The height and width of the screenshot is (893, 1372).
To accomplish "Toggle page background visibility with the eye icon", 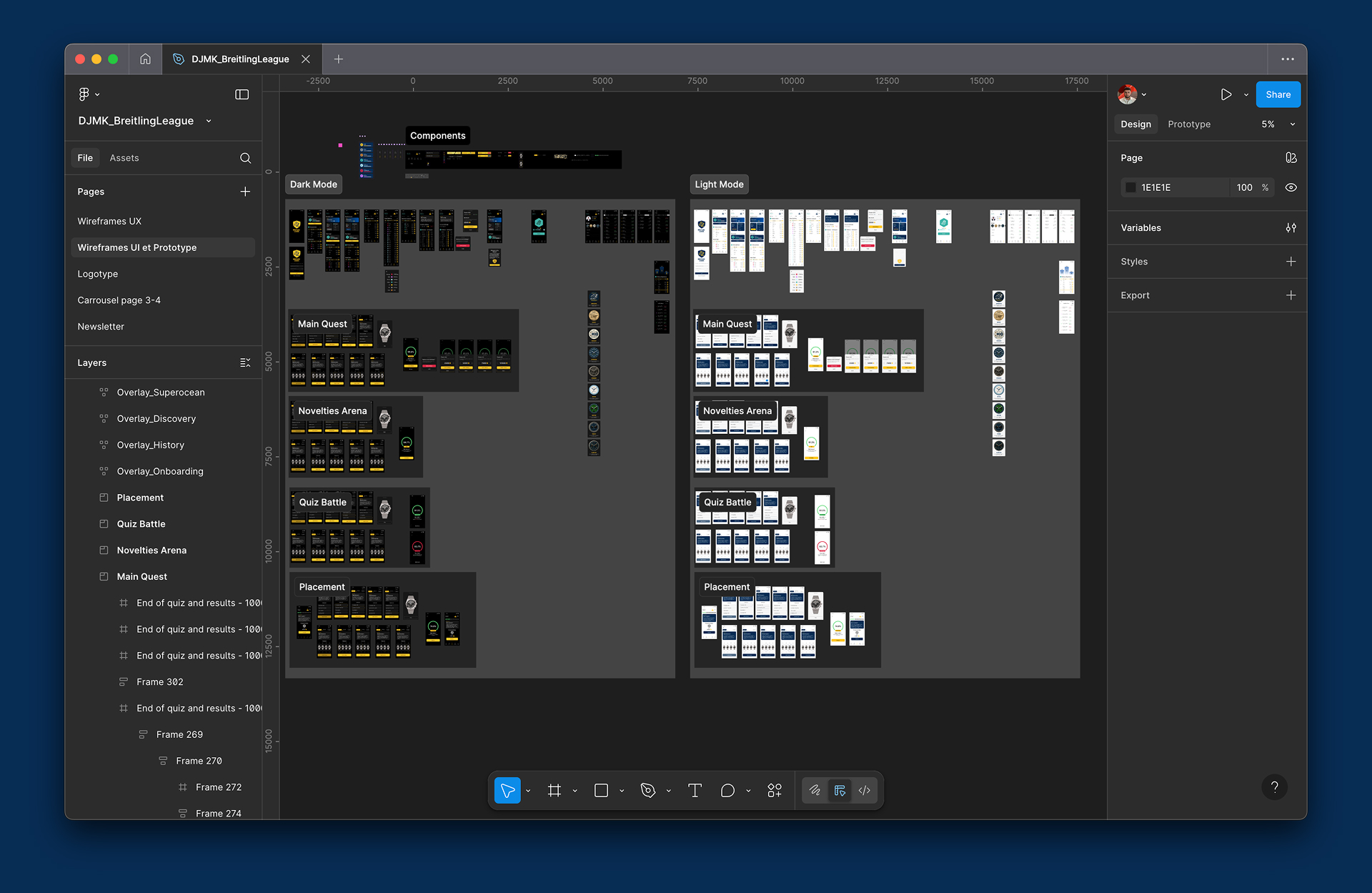I will 1291,187.
